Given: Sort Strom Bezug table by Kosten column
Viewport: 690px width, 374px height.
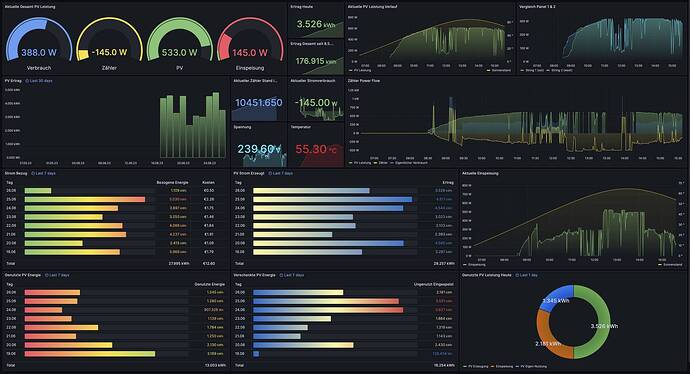Looking at the screenshot, I should click(208, 182).
